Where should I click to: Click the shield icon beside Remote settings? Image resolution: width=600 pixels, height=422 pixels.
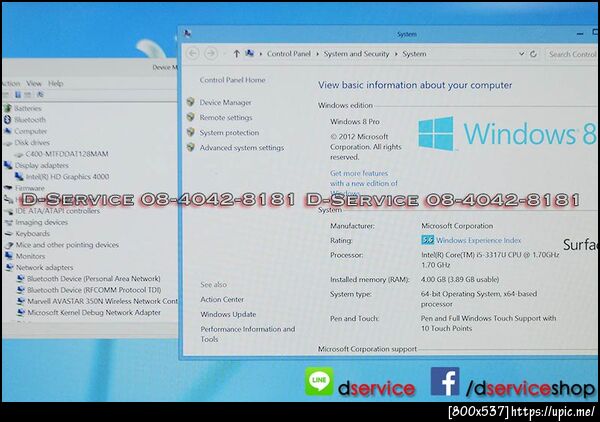point(191,117)
